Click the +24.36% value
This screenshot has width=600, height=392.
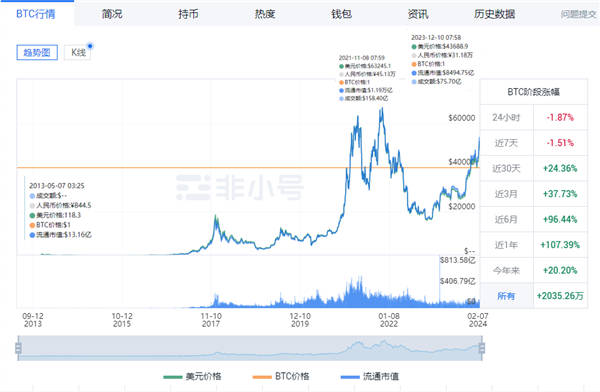560,168
